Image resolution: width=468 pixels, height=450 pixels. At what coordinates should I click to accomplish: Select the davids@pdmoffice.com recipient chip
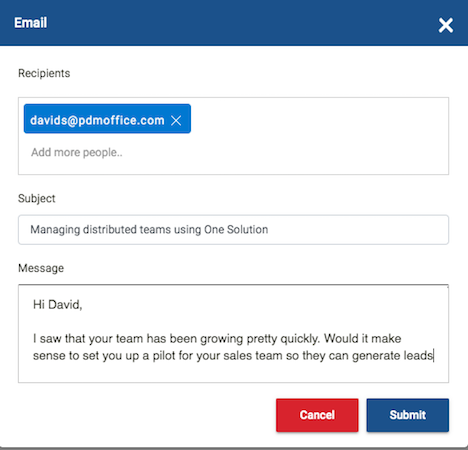click(97, 120)
